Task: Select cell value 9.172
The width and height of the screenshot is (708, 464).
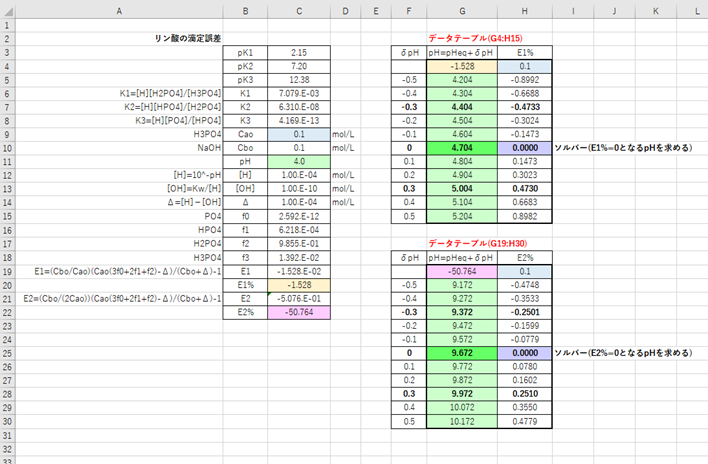Action: (462, 285)
